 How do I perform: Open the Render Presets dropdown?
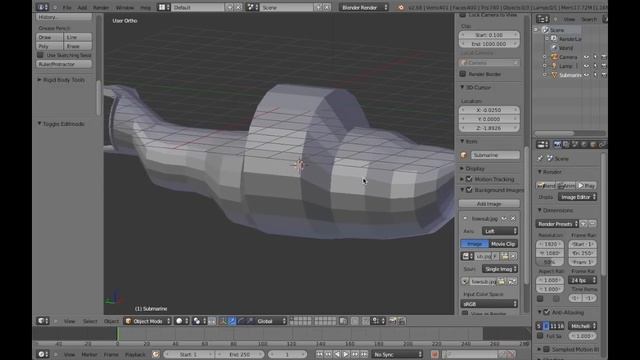click(x=557, y=224)
